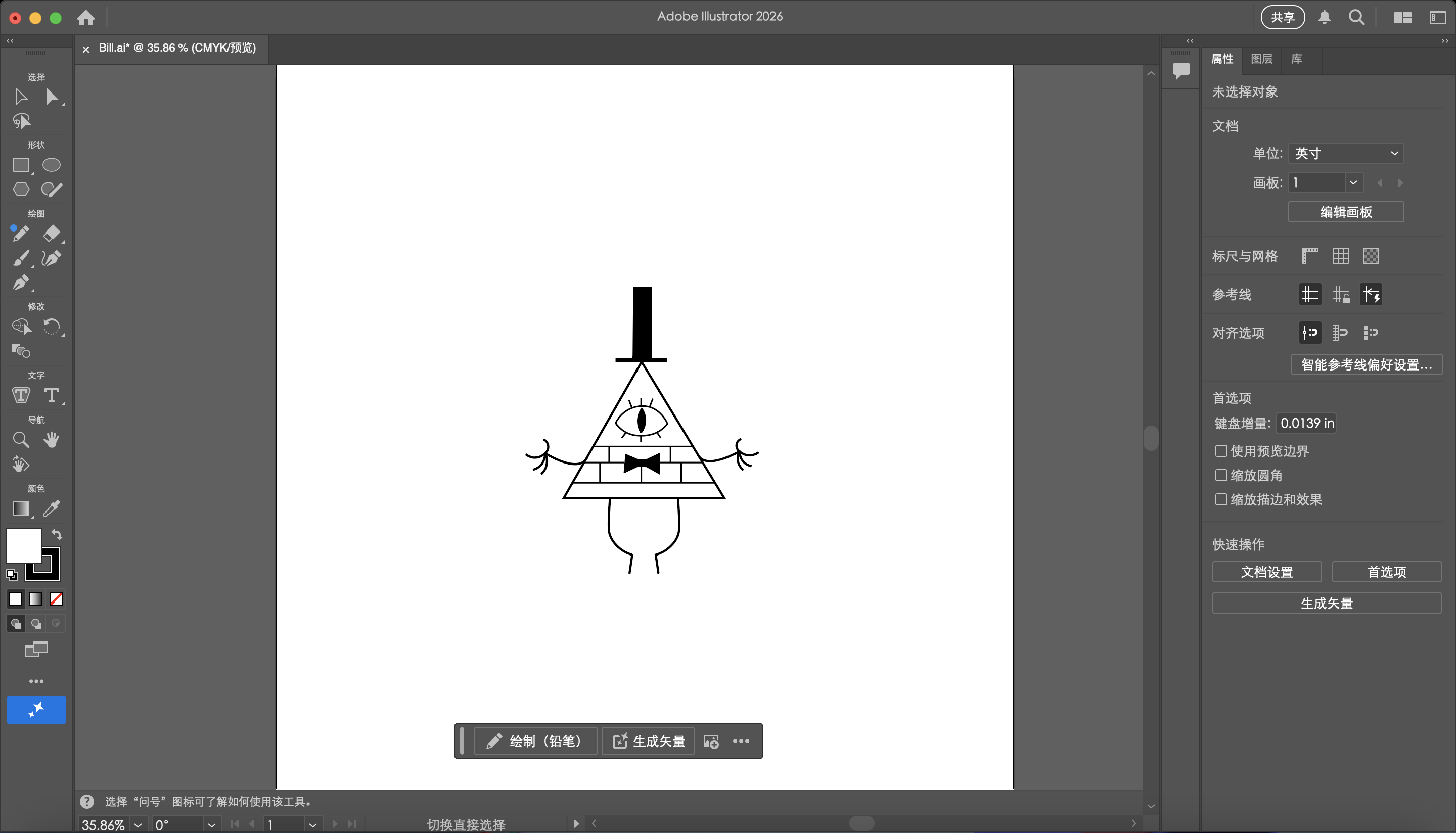Image resolution: width=1456 pixels, height=833 pixels.
Task: Toggle show rulers in 标尺与网格
Action: [x=1309, y=256]
